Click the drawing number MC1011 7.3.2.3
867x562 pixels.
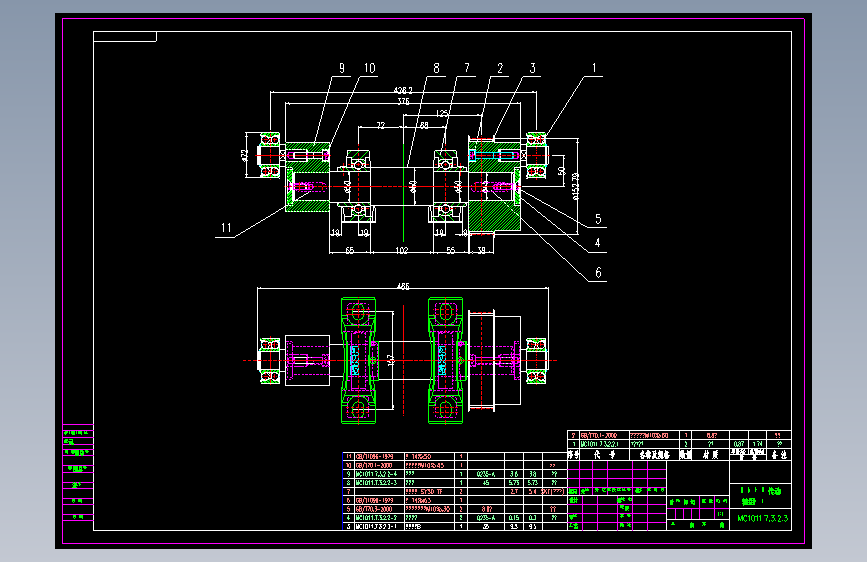coord(762,518)
